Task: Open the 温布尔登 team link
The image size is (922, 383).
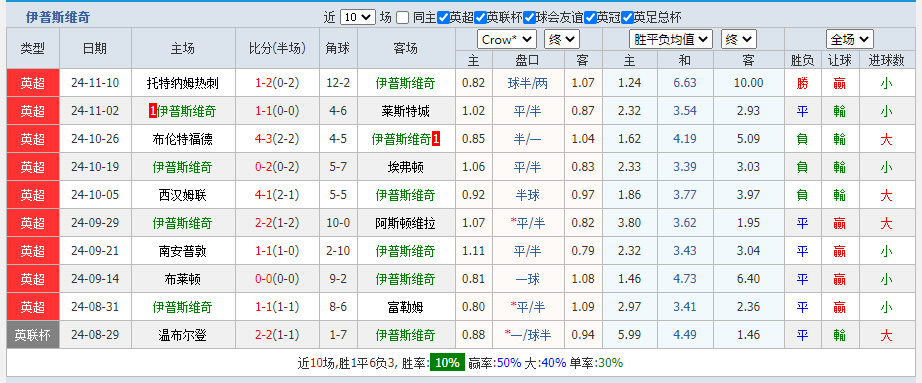Action: coord(182,335)
